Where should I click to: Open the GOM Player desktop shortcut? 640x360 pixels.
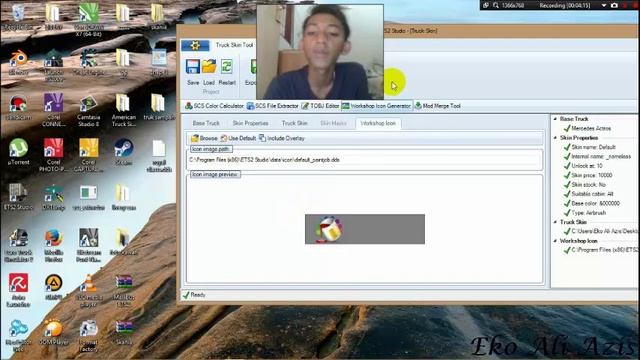(53, 331)
